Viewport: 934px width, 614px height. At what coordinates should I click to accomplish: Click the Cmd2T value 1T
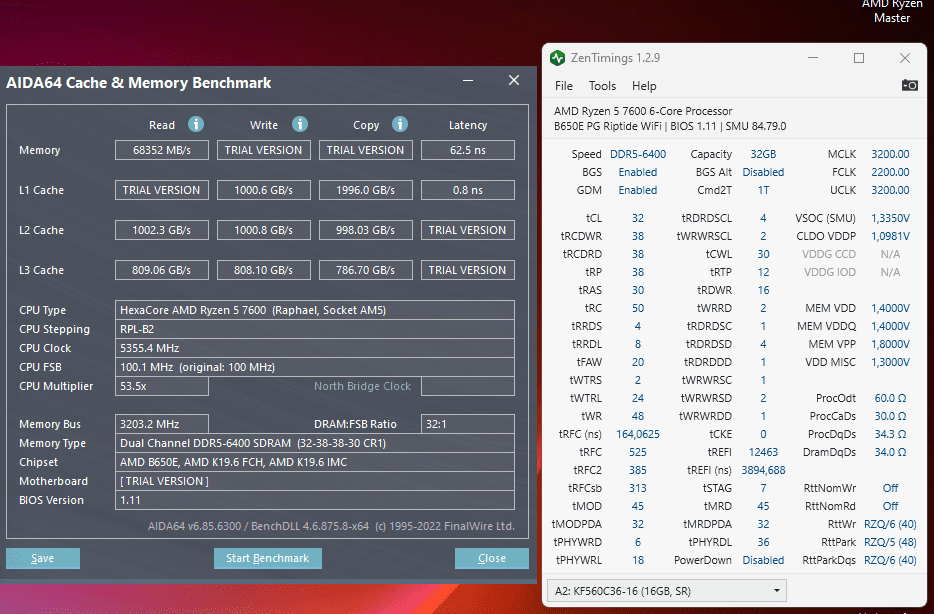(763, 190)
